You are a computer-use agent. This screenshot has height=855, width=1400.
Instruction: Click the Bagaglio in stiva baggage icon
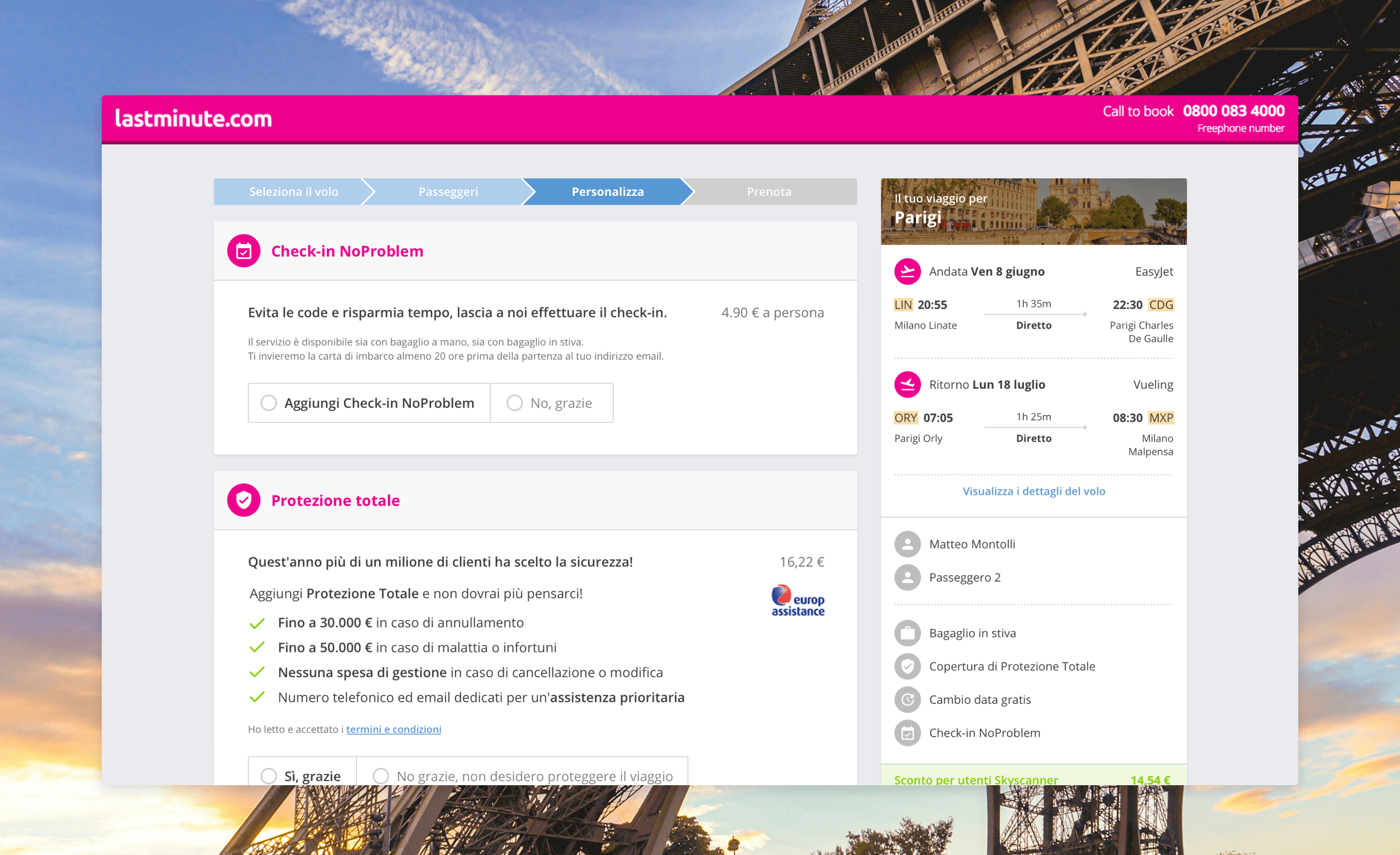coord(907,633)
